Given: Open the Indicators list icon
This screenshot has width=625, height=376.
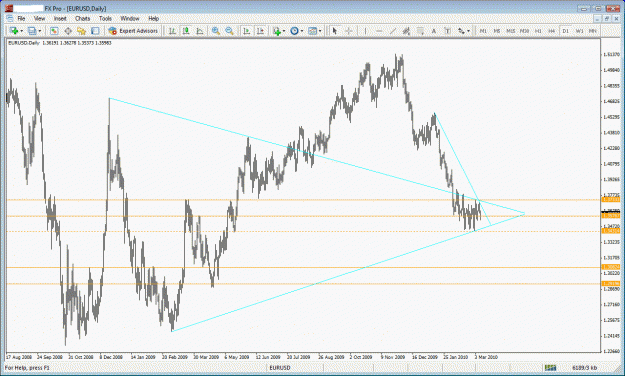Looking at the screenshot, I should coord(277,31).
